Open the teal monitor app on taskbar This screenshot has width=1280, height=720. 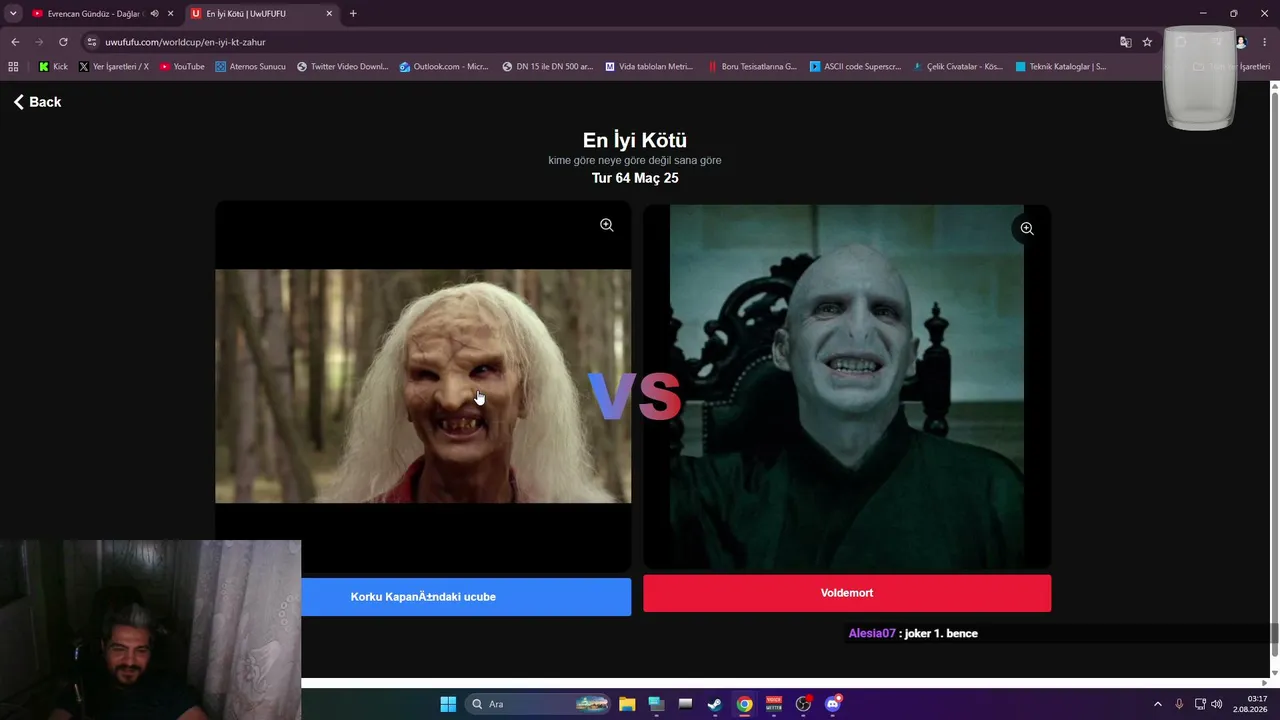click(656, 704)
